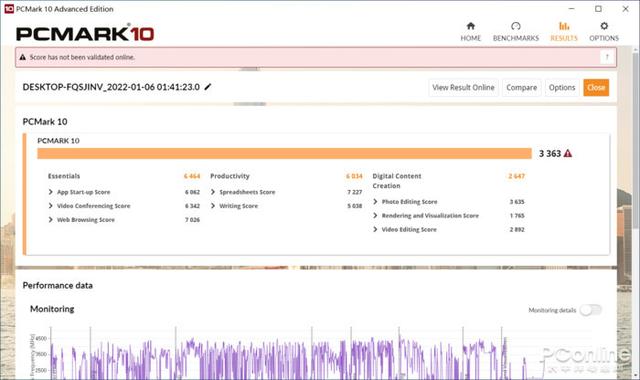
Task: Open the result Options button
Action: tap(562, 87)
